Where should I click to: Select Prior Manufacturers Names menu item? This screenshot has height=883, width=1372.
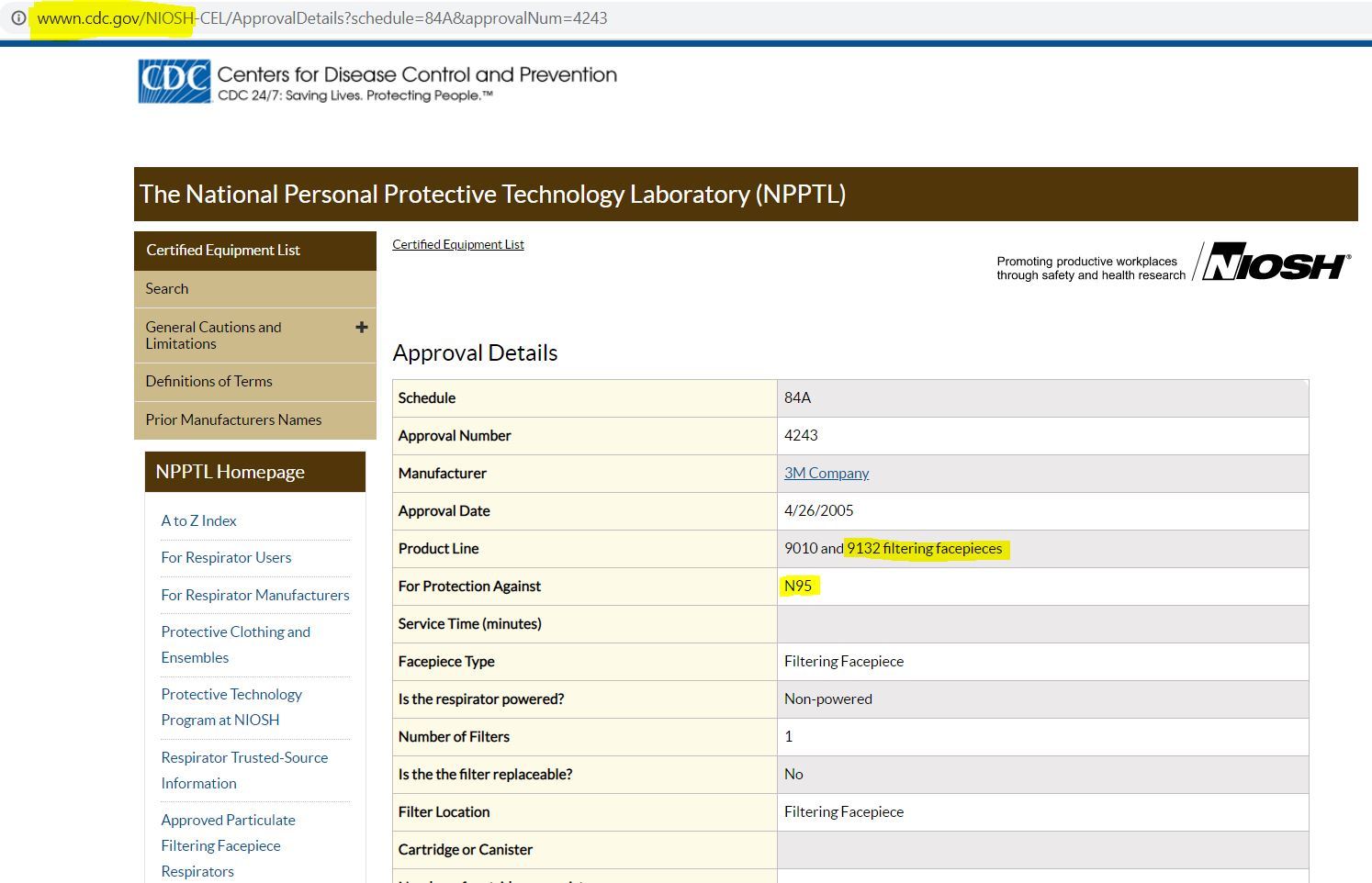[x=255, y=419]
